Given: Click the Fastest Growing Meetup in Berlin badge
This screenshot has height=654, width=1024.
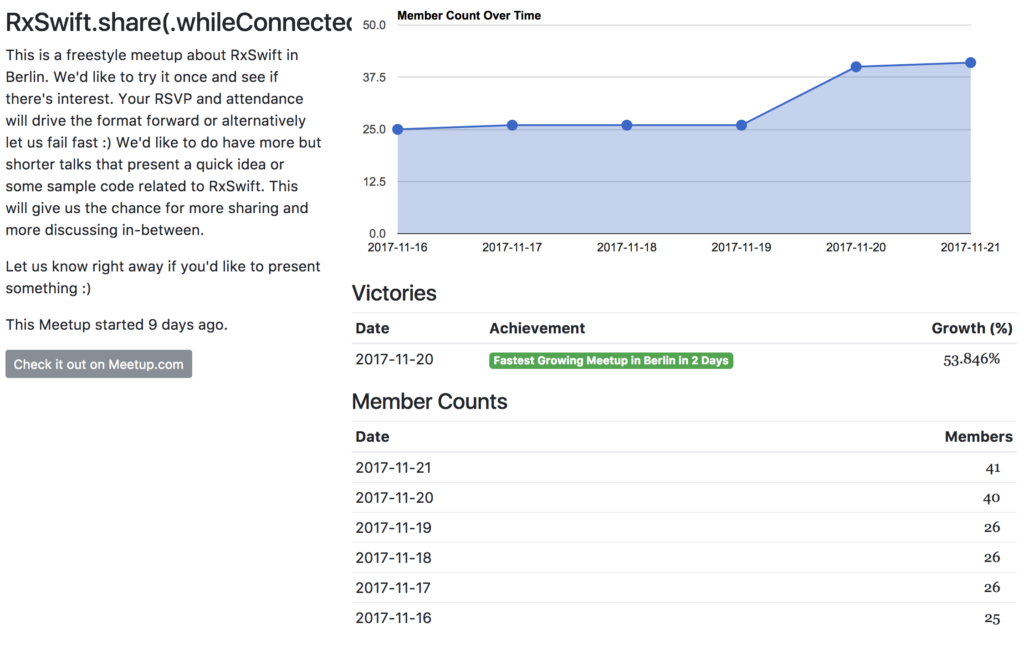Looking at the screenshot, I should point(611,361).
